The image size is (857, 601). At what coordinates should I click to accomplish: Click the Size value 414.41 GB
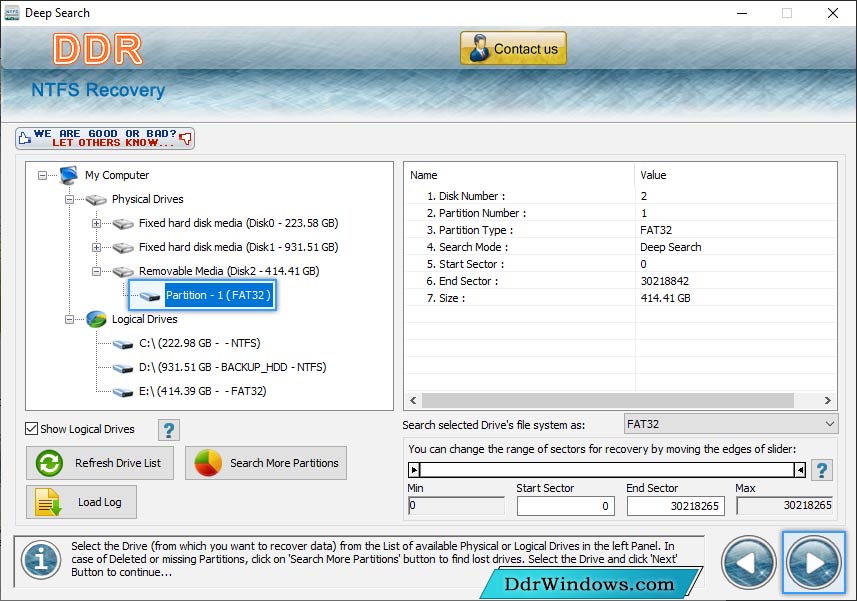(x=665, y=298)
